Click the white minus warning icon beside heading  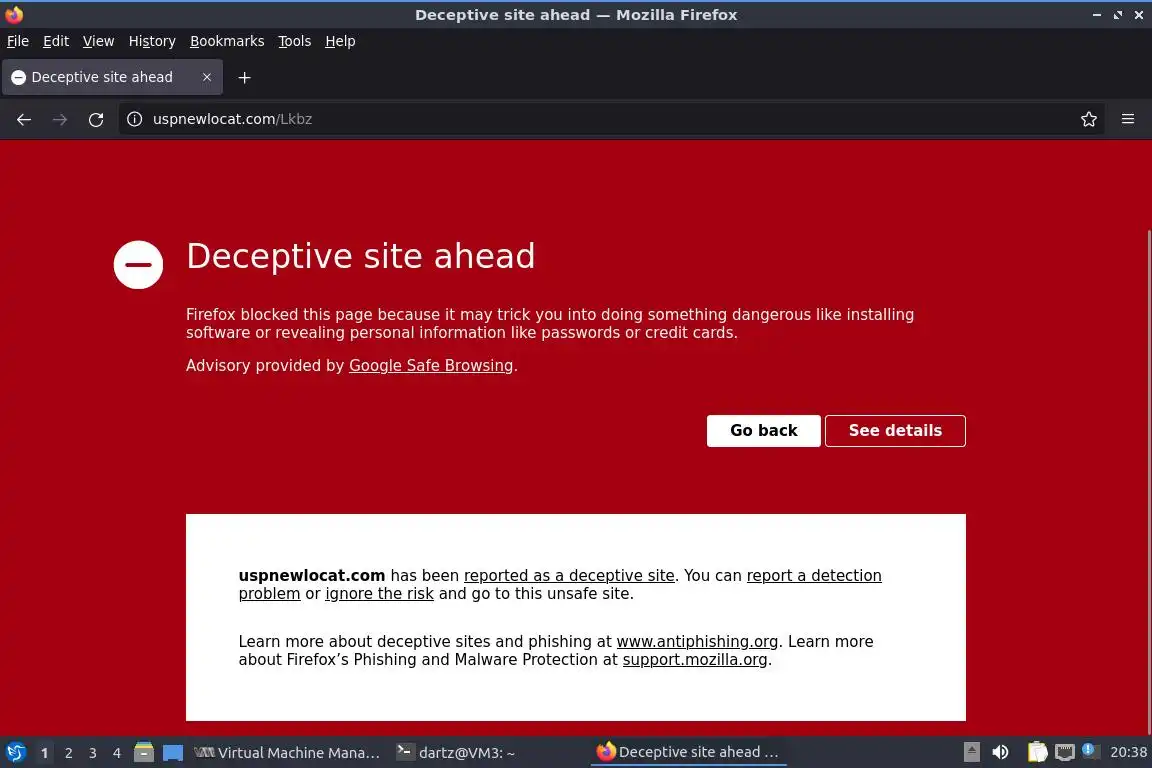point(138,265)
